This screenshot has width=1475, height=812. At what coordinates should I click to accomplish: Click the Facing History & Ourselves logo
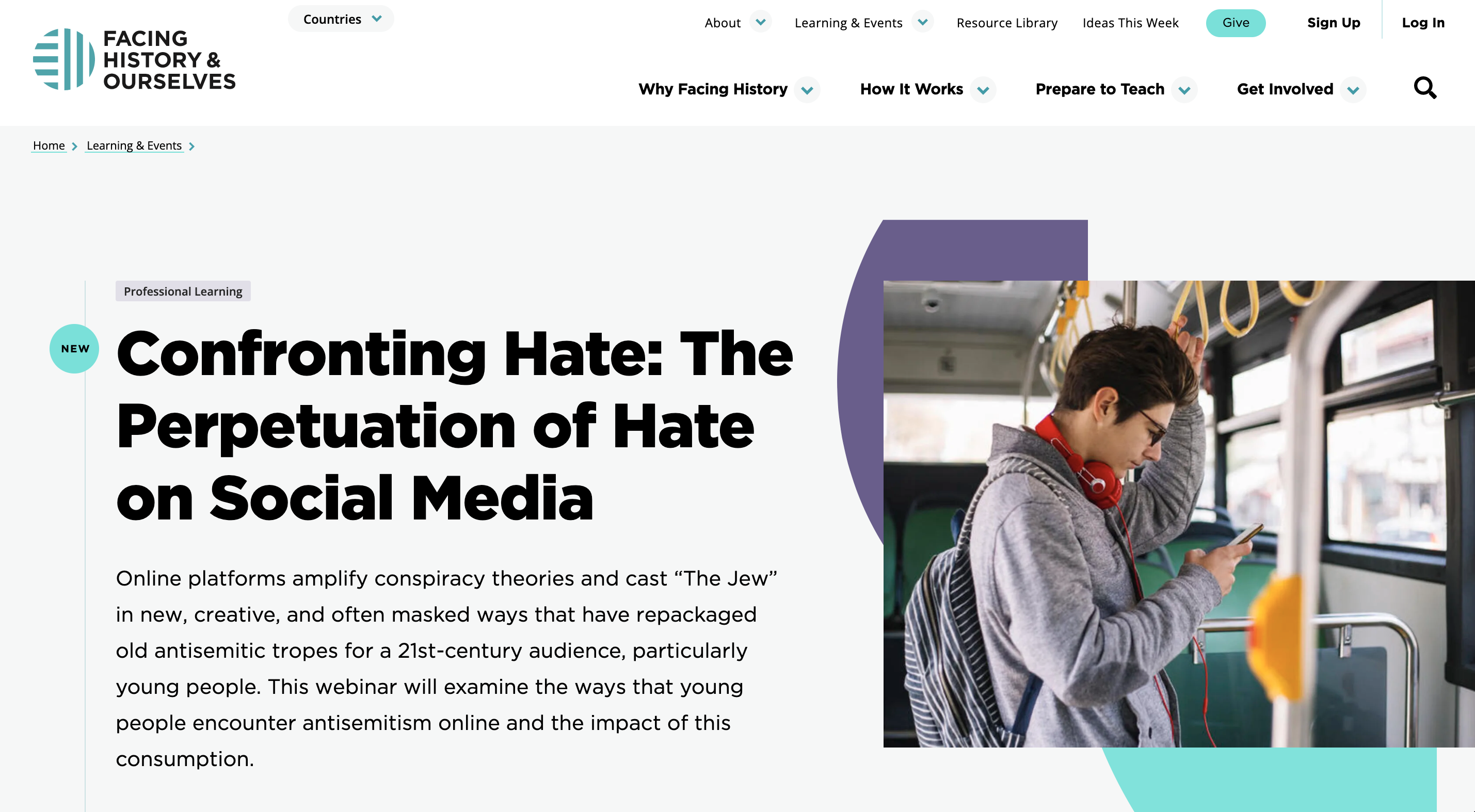pyautogui.click(x=135, y=59)
